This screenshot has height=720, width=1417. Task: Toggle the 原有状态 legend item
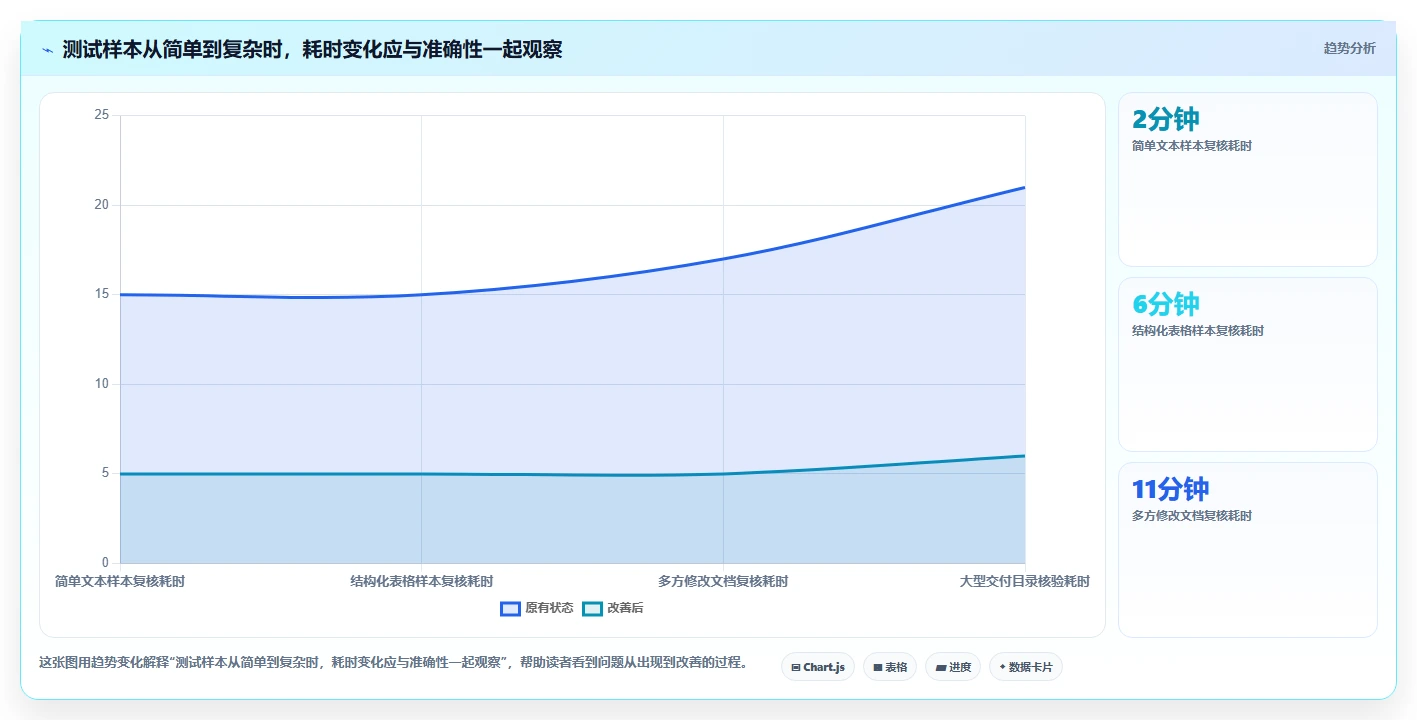coord(537,608)
